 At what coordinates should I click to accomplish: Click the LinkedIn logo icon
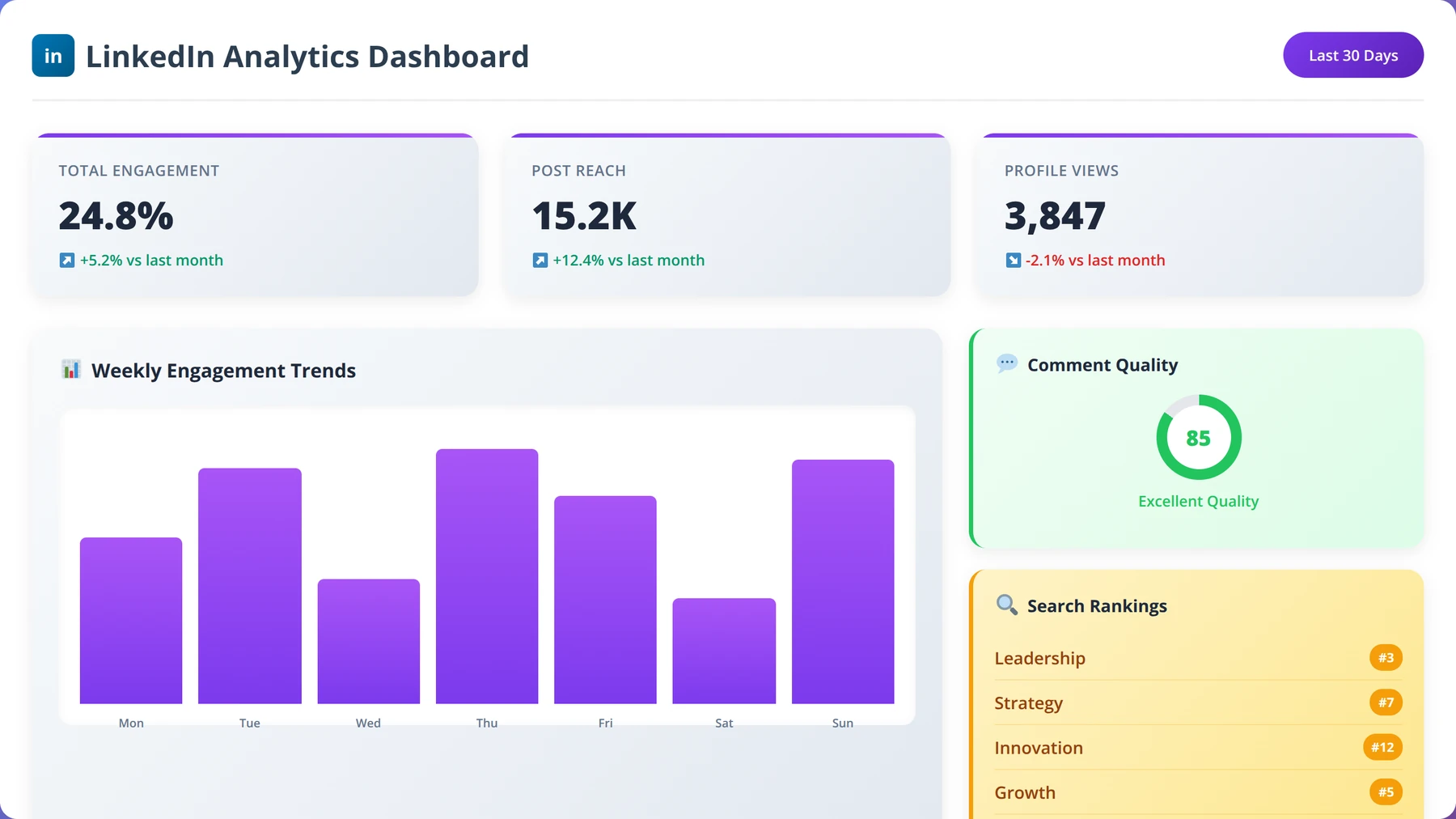[x=53, y=56]
